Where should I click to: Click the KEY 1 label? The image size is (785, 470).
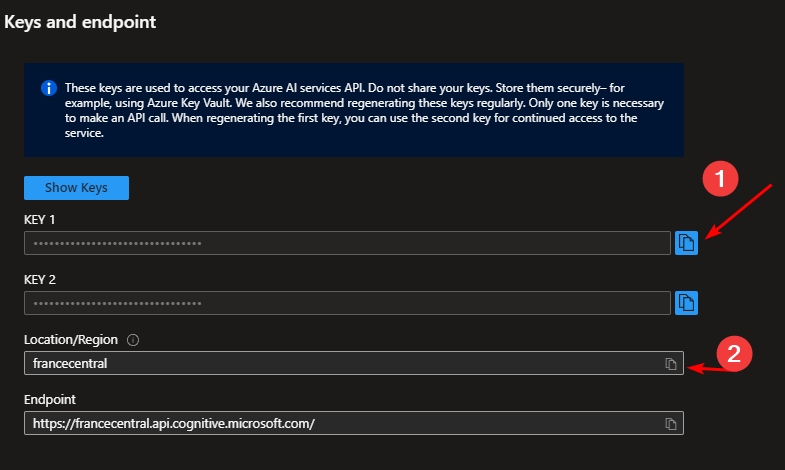tap(42, 220)
